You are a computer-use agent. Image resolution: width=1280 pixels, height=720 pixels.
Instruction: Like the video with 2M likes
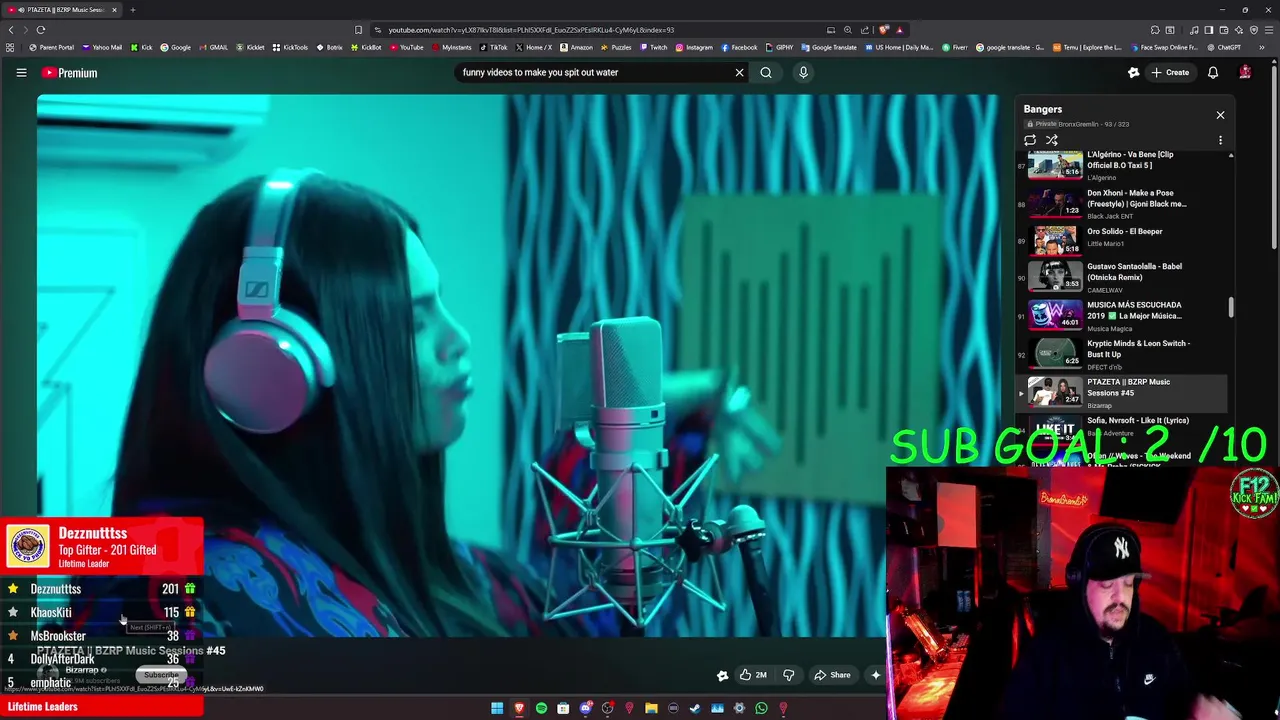pyautogui.click(x=753, y=675)
